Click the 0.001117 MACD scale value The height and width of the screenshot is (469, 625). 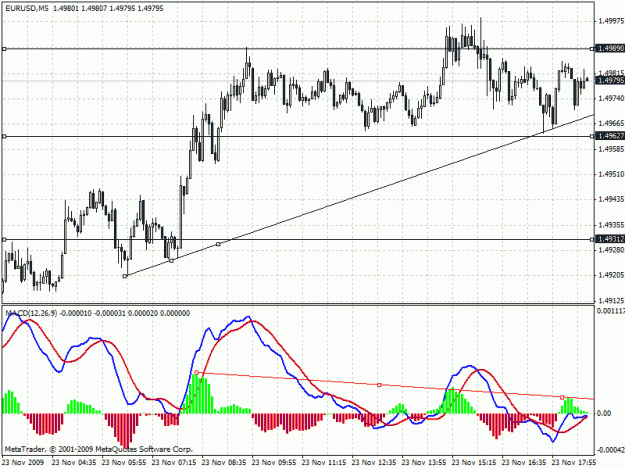611,311
